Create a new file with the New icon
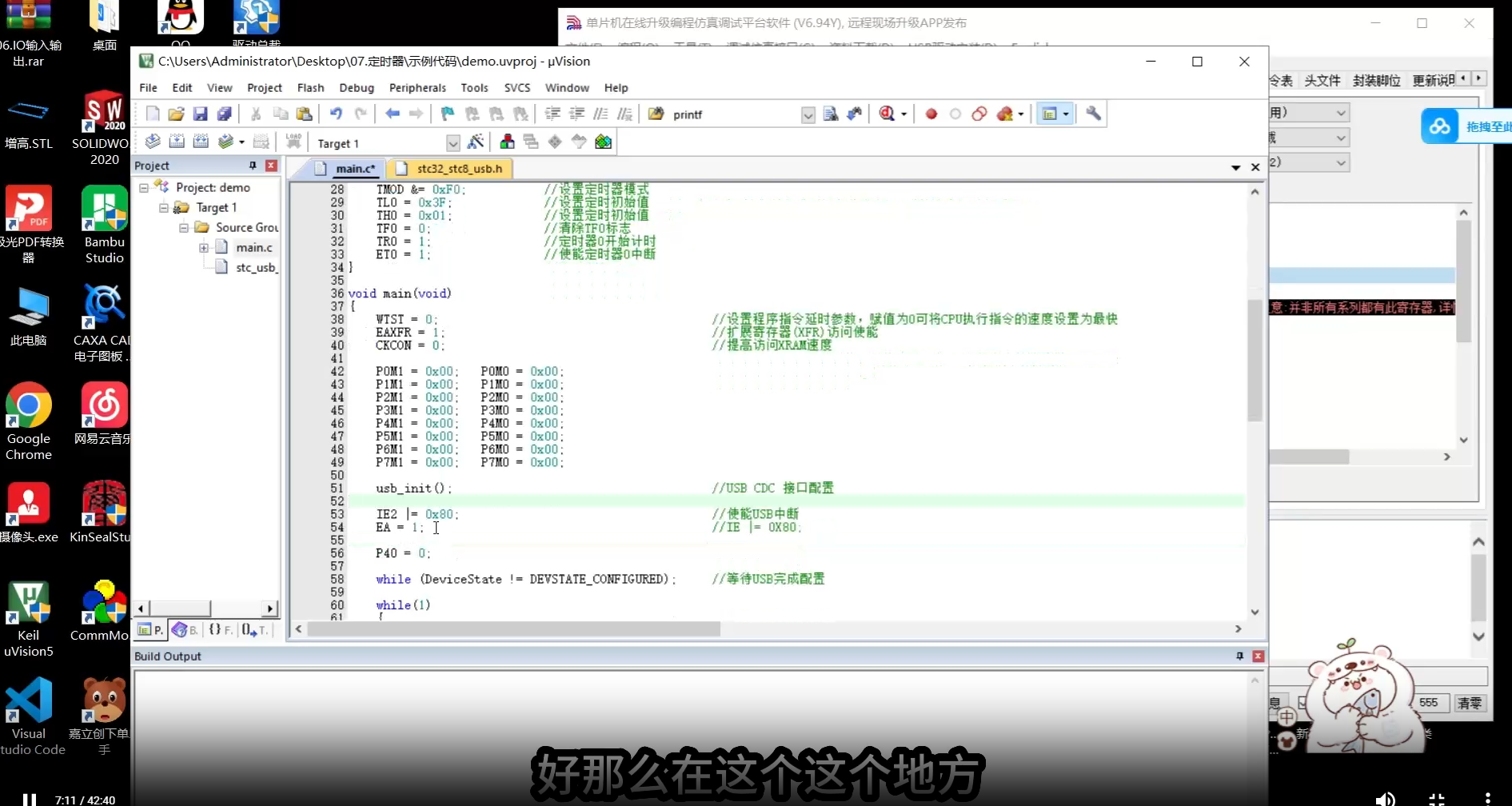 click(153, 114)
